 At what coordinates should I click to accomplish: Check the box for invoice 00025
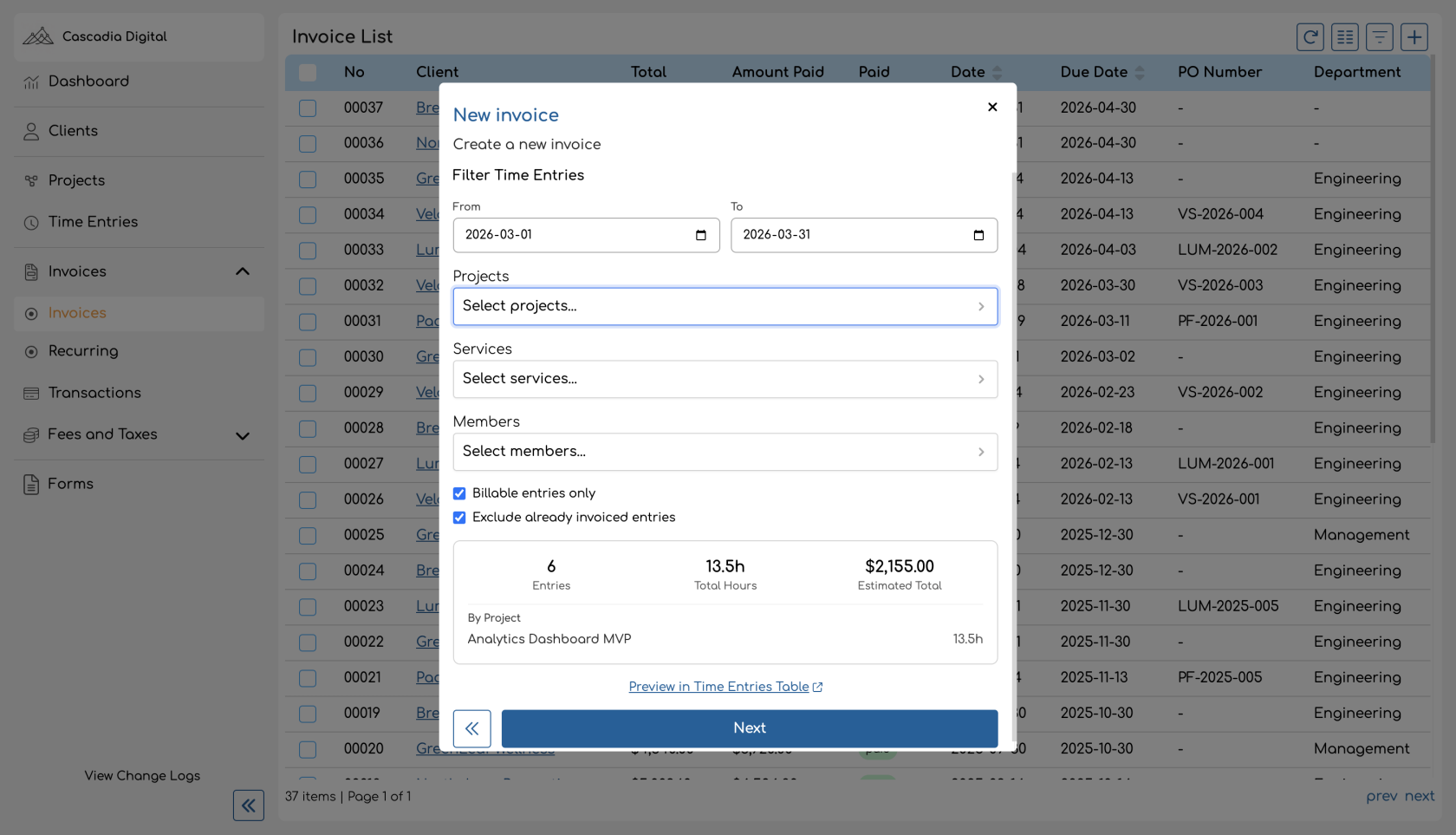click(x=308, y=536)
